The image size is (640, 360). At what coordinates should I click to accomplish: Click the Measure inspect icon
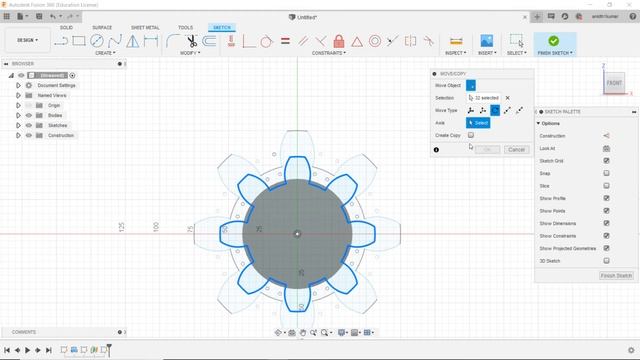coord(456,41)
